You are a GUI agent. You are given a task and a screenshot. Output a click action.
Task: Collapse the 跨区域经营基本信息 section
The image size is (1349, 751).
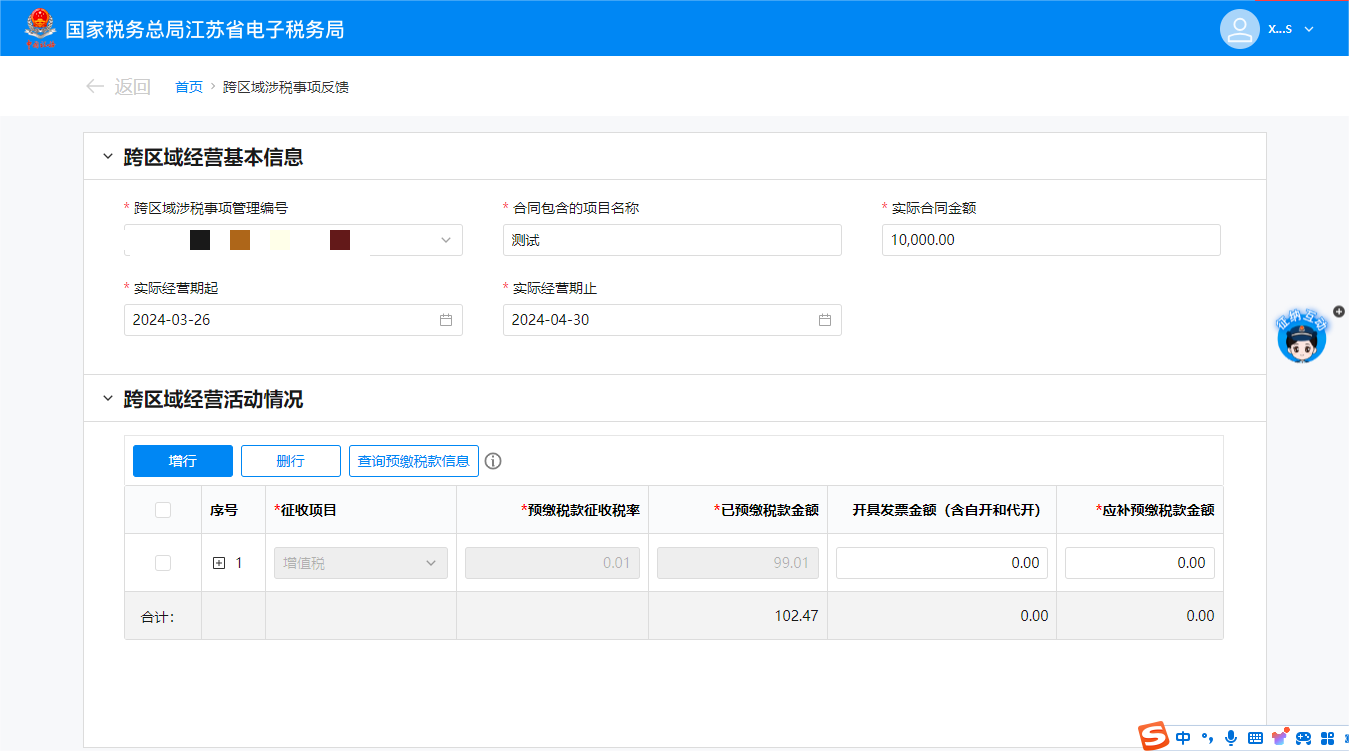(108, 157)
